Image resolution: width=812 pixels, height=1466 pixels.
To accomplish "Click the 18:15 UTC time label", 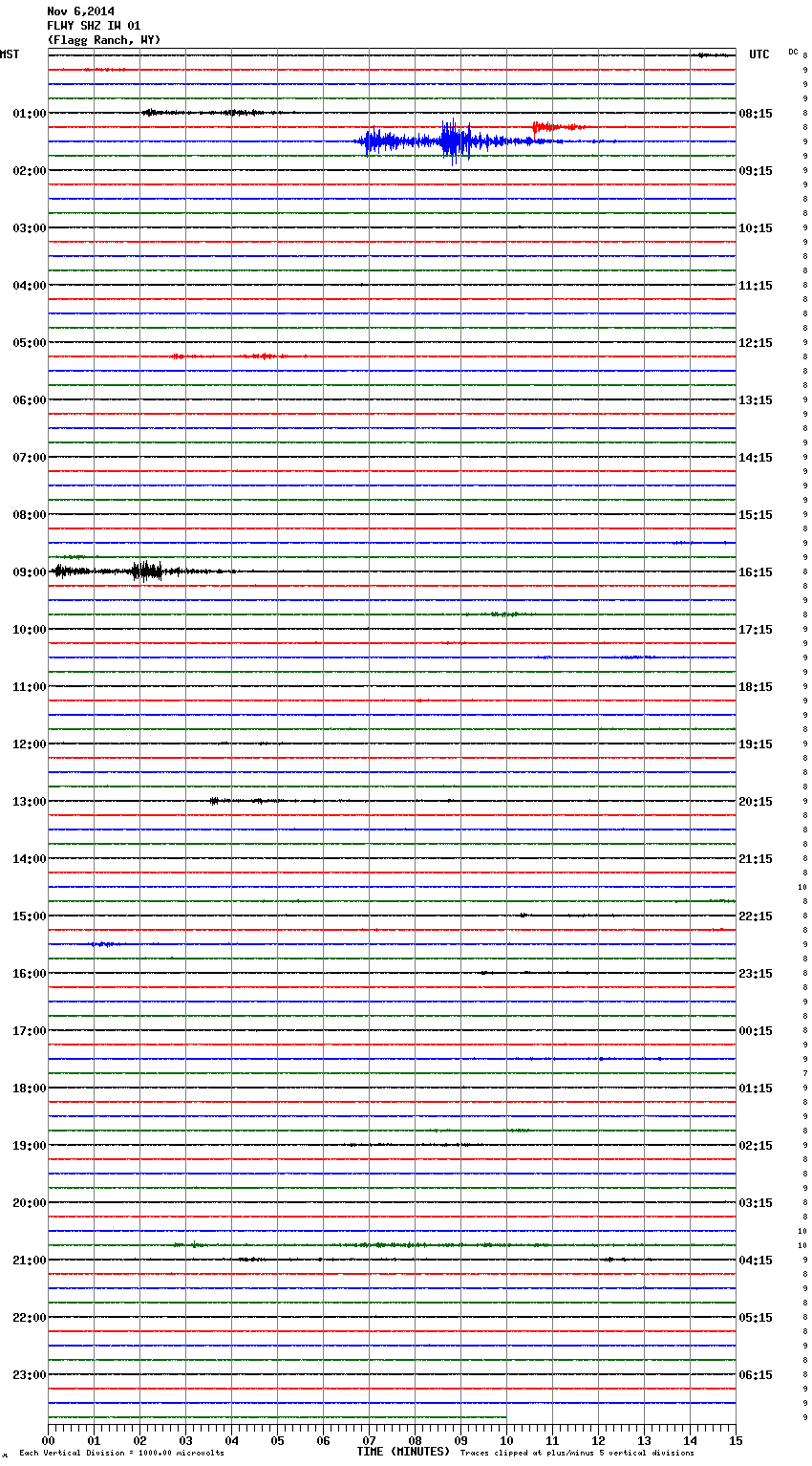I will pos(756,687).
